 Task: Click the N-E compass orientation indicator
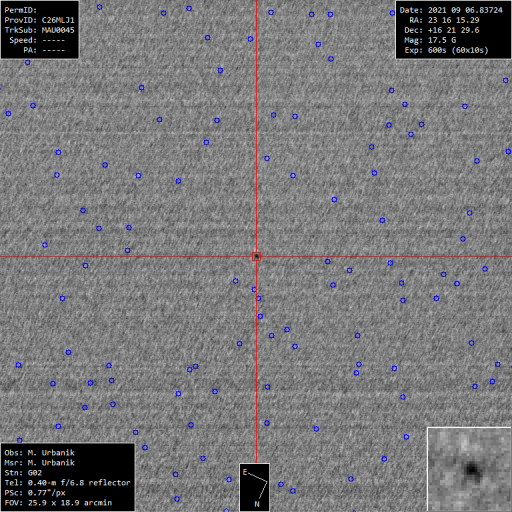point(254,487)
